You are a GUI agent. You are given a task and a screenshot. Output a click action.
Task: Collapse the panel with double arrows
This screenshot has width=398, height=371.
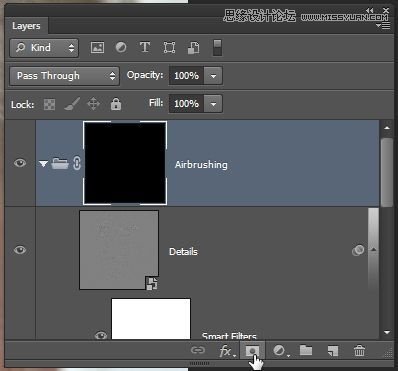tap(370, 10)
